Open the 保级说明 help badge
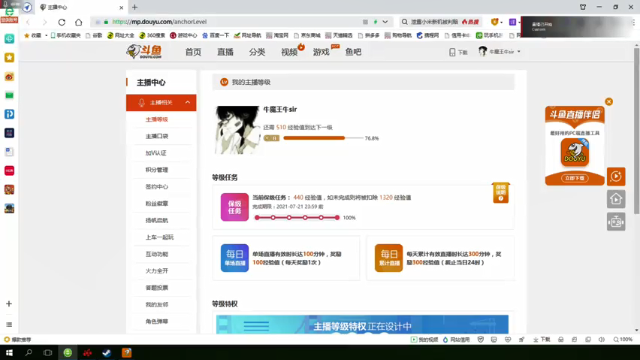Viewport: 640px width, 360px height. point(501,193)
